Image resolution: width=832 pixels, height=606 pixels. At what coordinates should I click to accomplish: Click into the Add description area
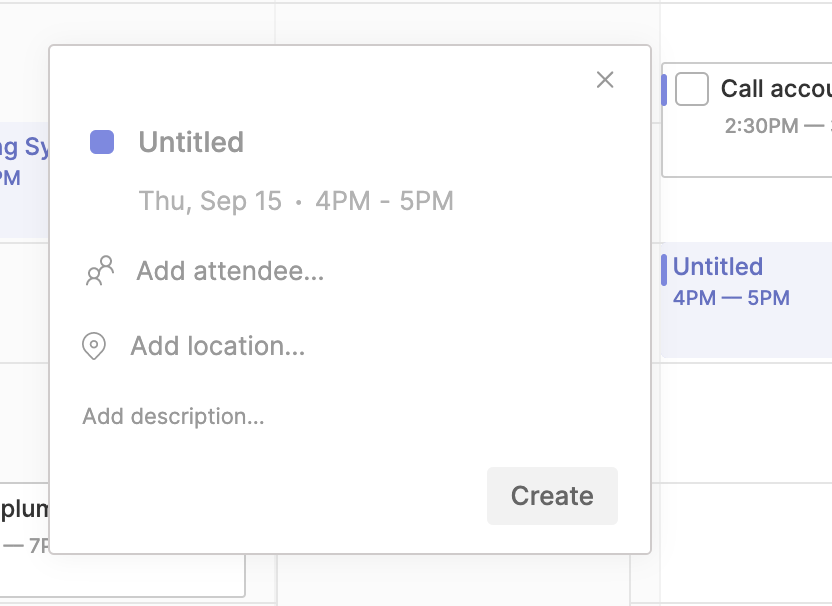[174, 416]
